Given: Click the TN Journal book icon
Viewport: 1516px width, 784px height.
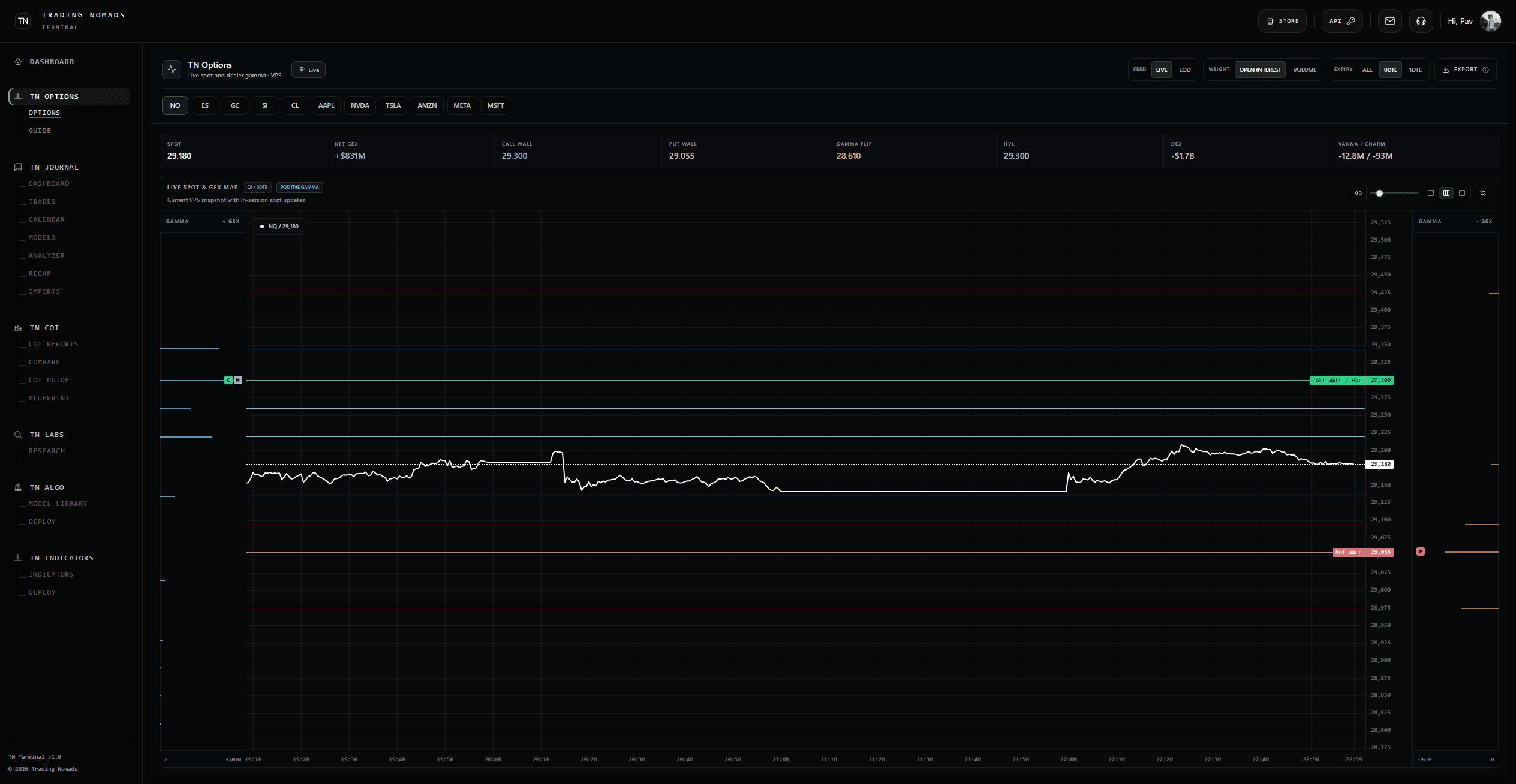Looking at the screenshot, I should [x=18, y=167].
